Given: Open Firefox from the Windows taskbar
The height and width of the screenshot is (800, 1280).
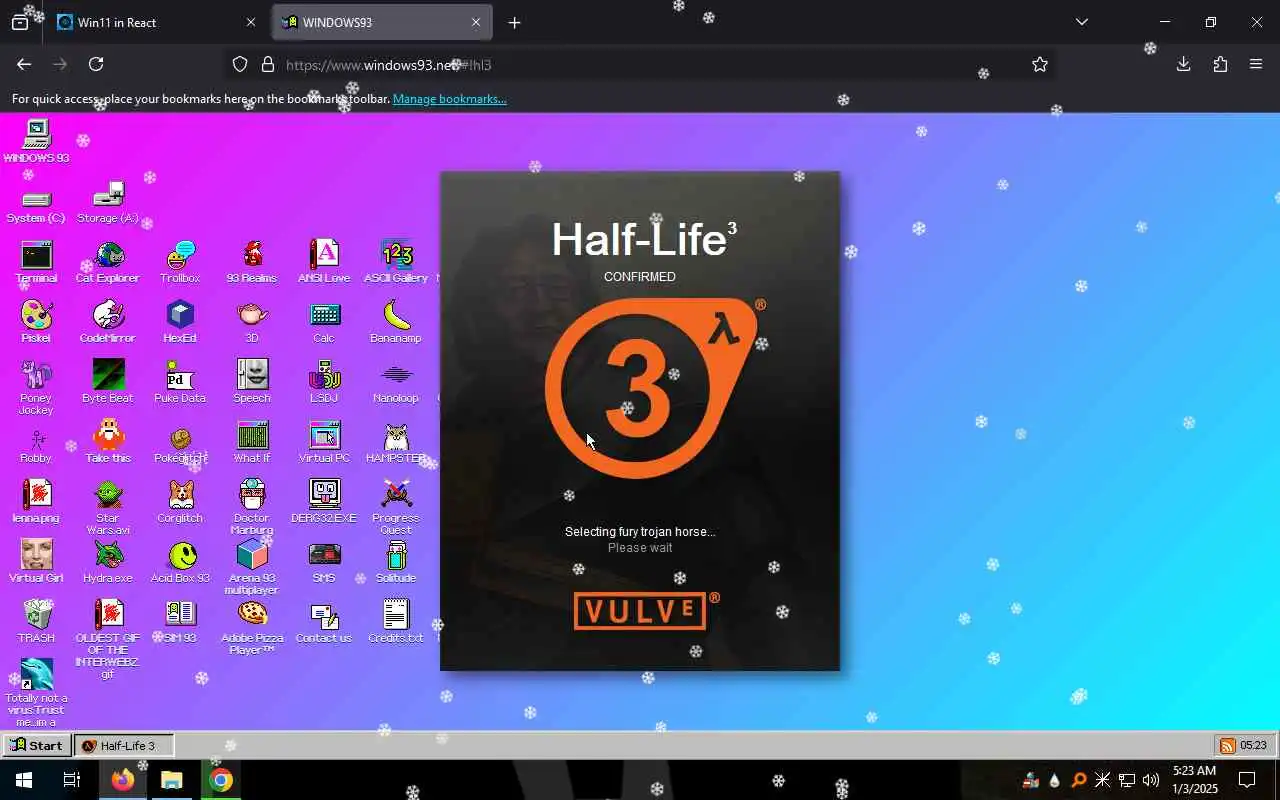Looking at the screenshot, I should click(x=123, y=780).
